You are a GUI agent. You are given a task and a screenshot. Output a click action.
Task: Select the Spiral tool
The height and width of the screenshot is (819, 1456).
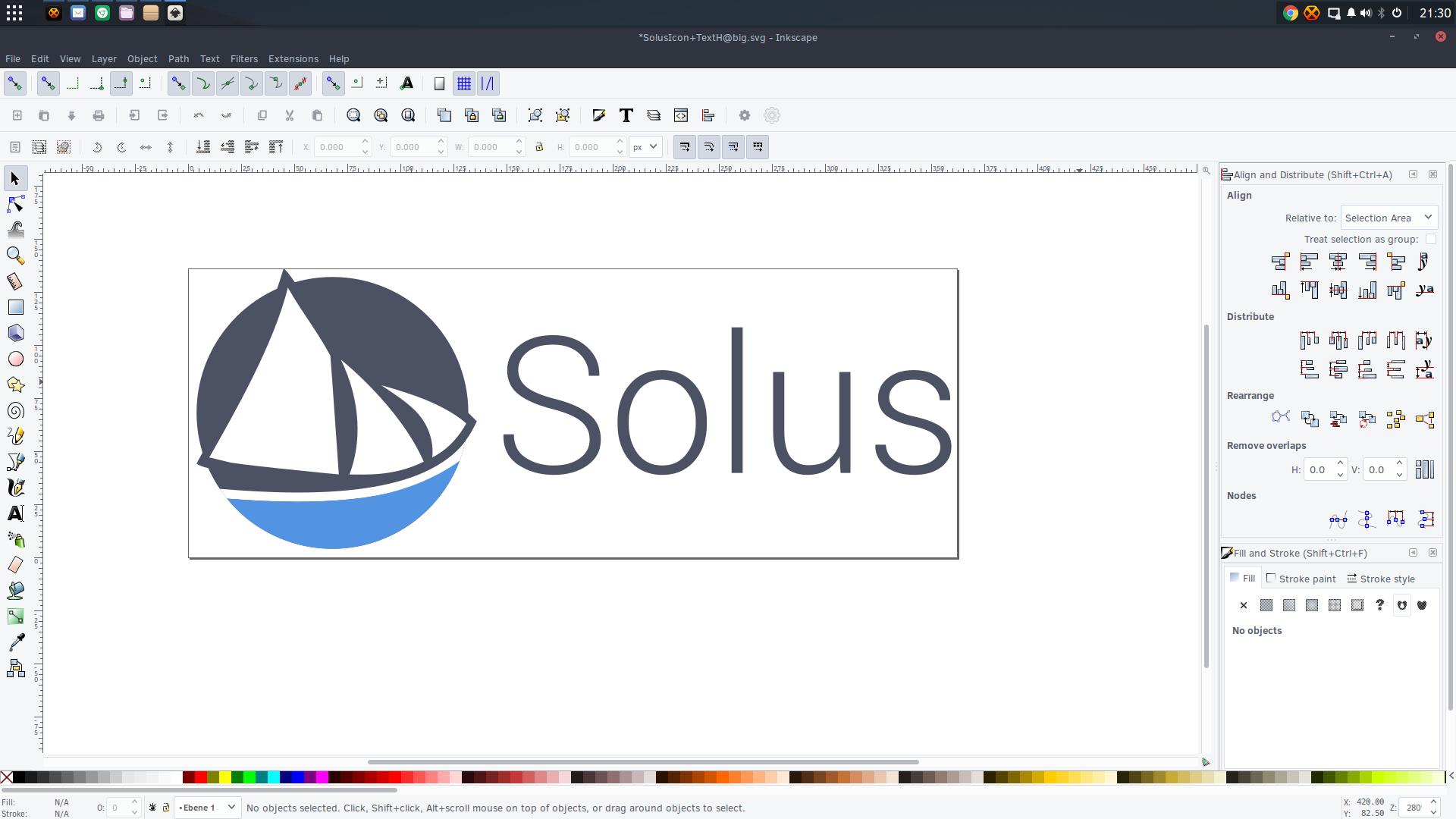15,410
